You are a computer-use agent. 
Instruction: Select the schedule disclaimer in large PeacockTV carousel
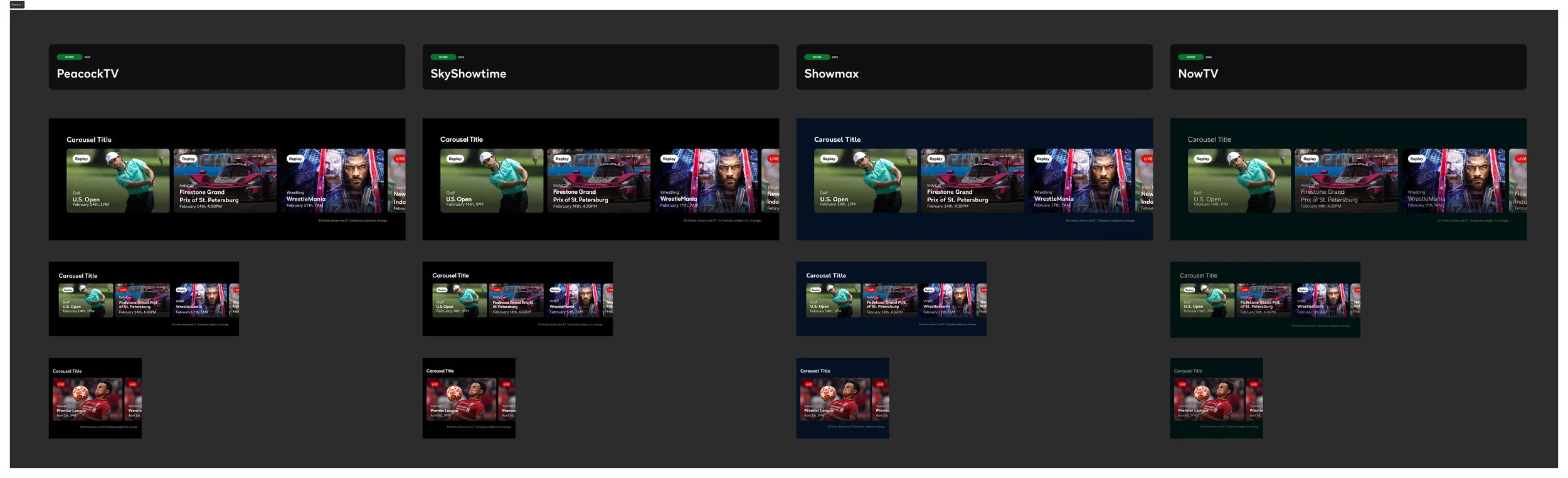point(352,221)
